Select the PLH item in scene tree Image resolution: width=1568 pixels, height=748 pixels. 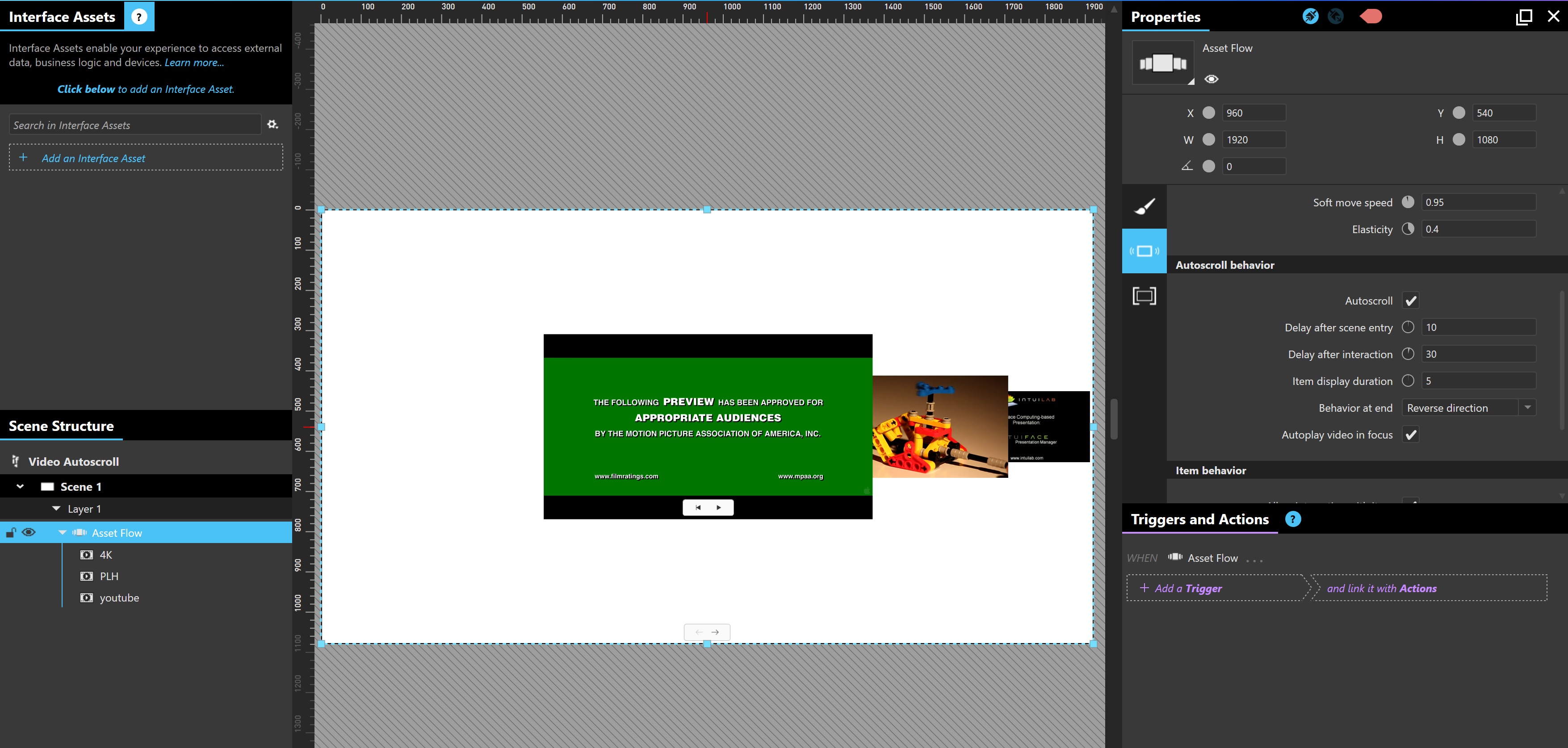pyautogui.click(x=109, y=577)
